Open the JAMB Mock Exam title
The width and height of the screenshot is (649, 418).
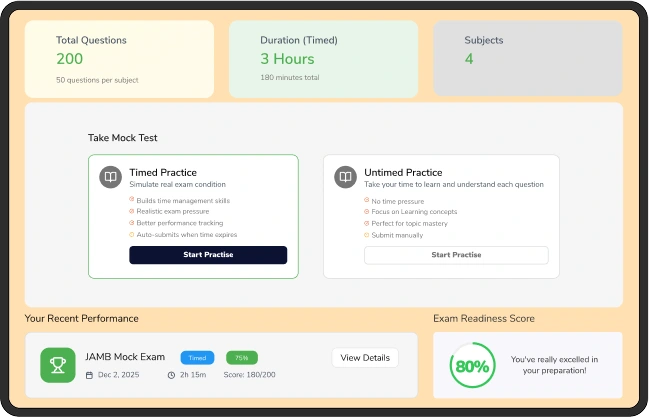coord(125,357)
